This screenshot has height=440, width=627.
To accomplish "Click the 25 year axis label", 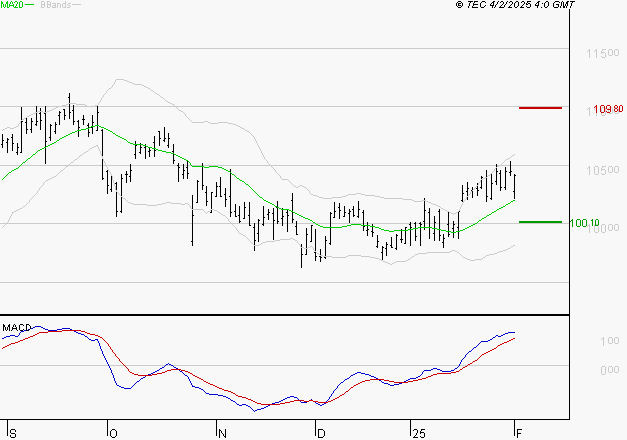I will click(x=419, y=433).
